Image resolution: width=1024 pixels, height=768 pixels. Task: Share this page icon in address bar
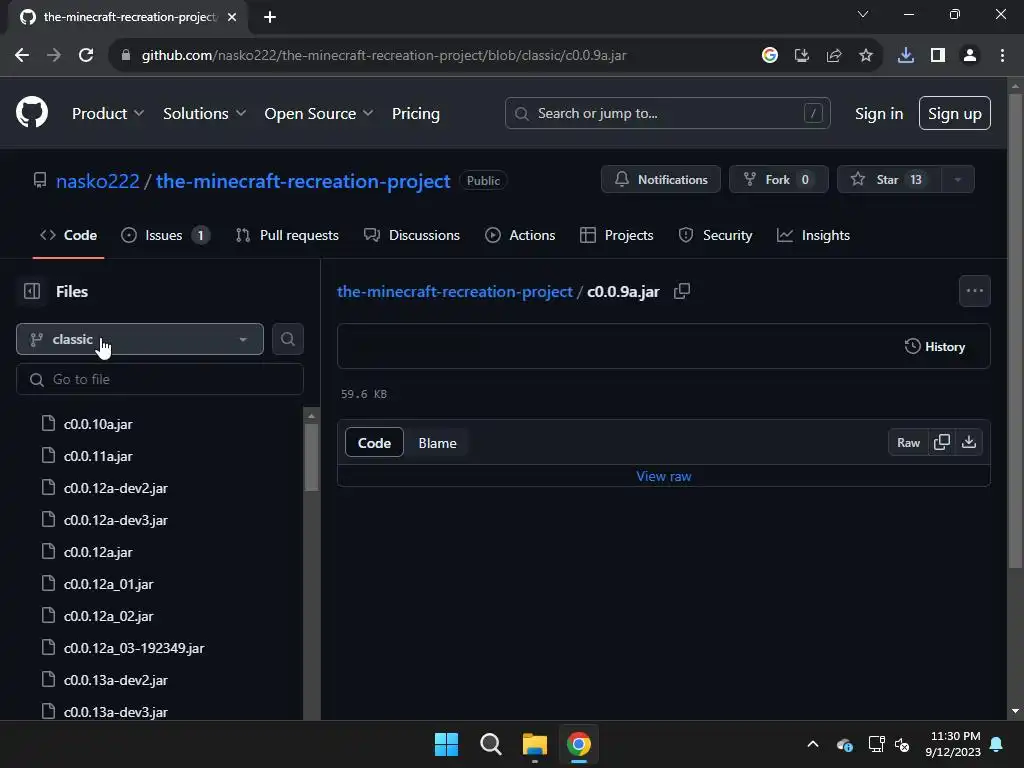point(834,56)
